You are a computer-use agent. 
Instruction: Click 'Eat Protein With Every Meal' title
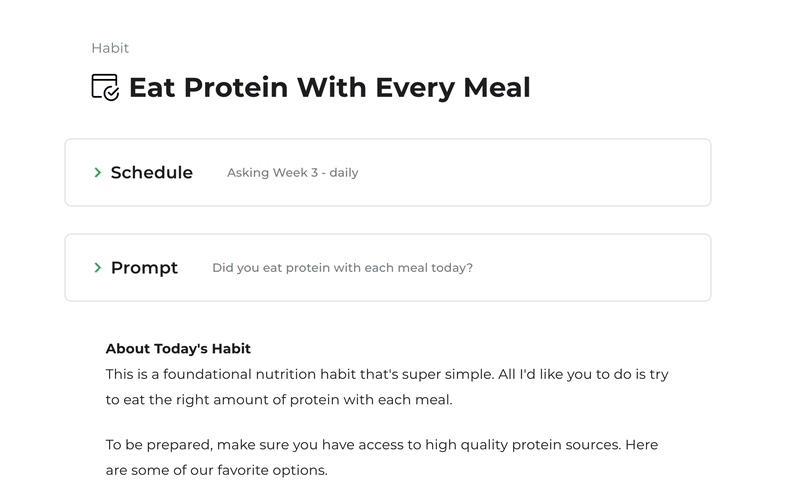(x=330, y=88)
